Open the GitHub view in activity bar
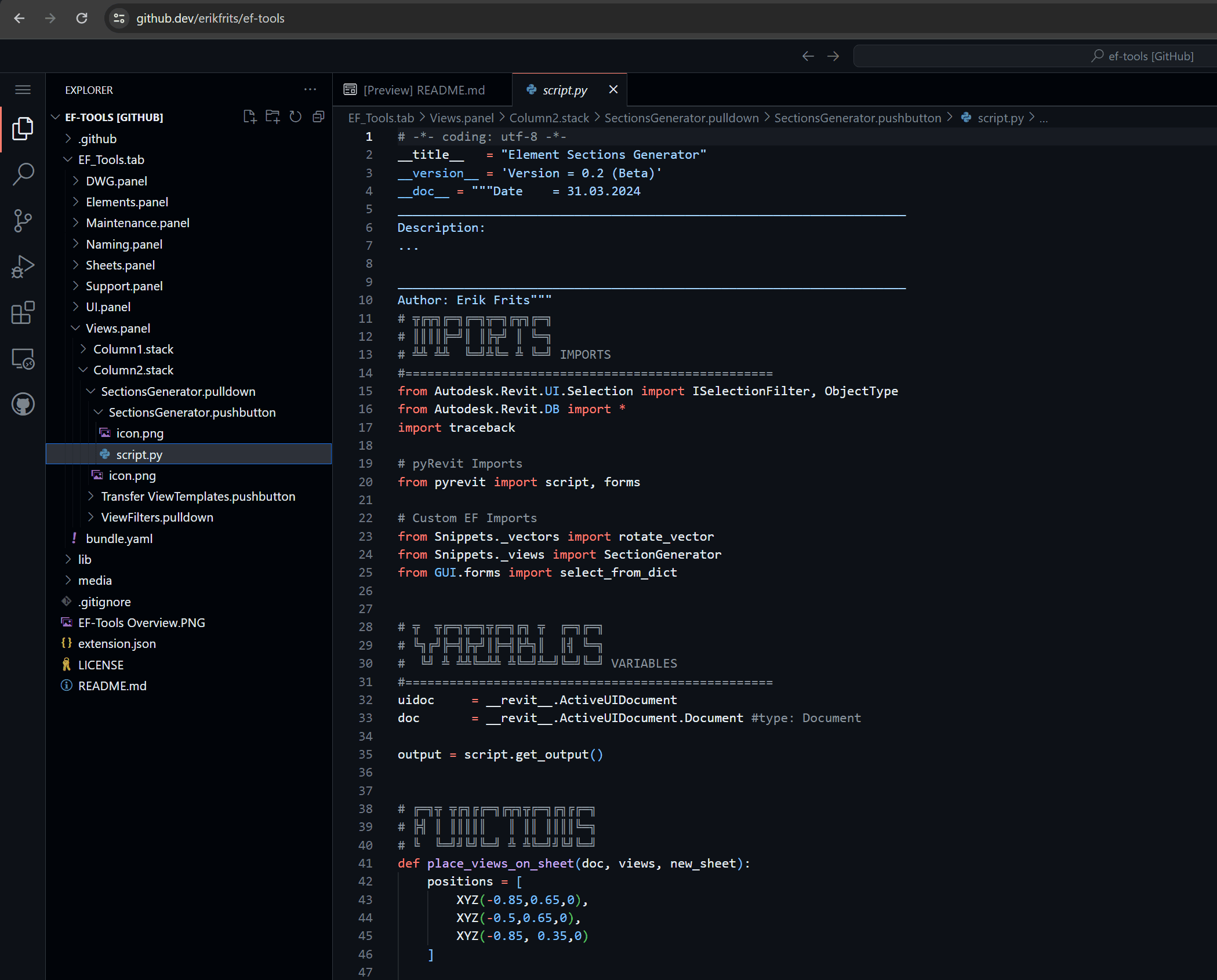Viewport: 1217px width, 980px height. click(23, 404)
